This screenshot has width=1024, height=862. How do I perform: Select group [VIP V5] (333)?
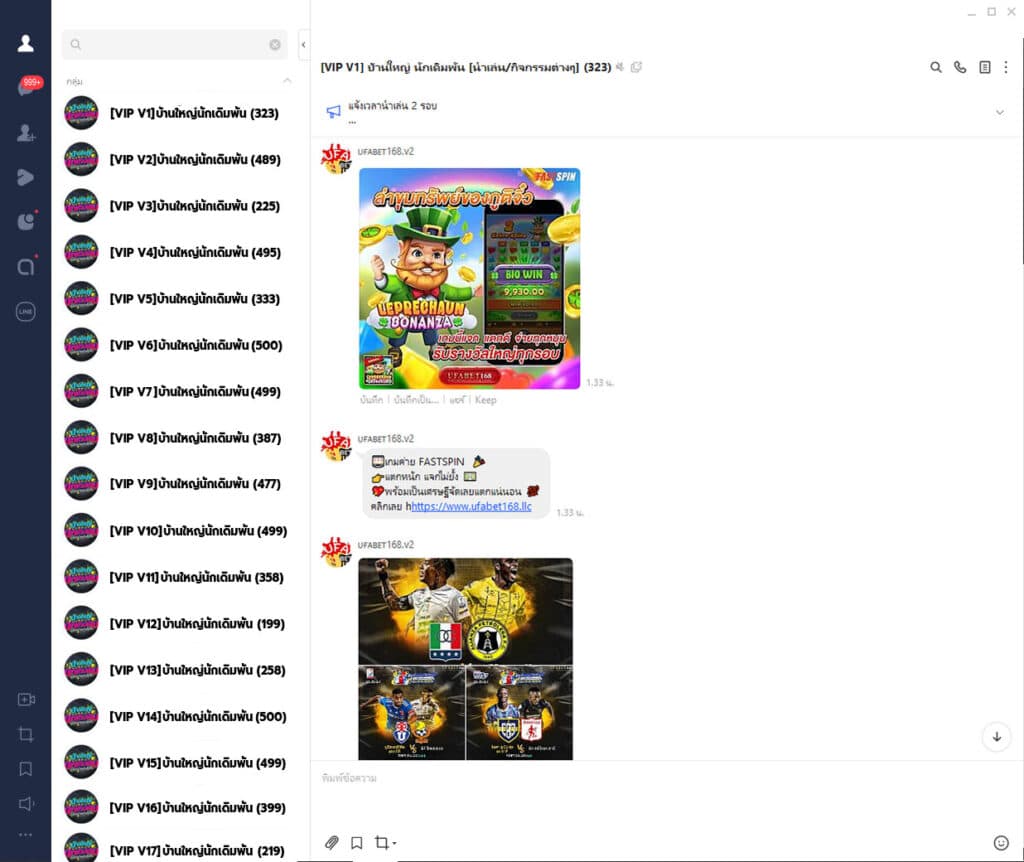pos(178,298)
